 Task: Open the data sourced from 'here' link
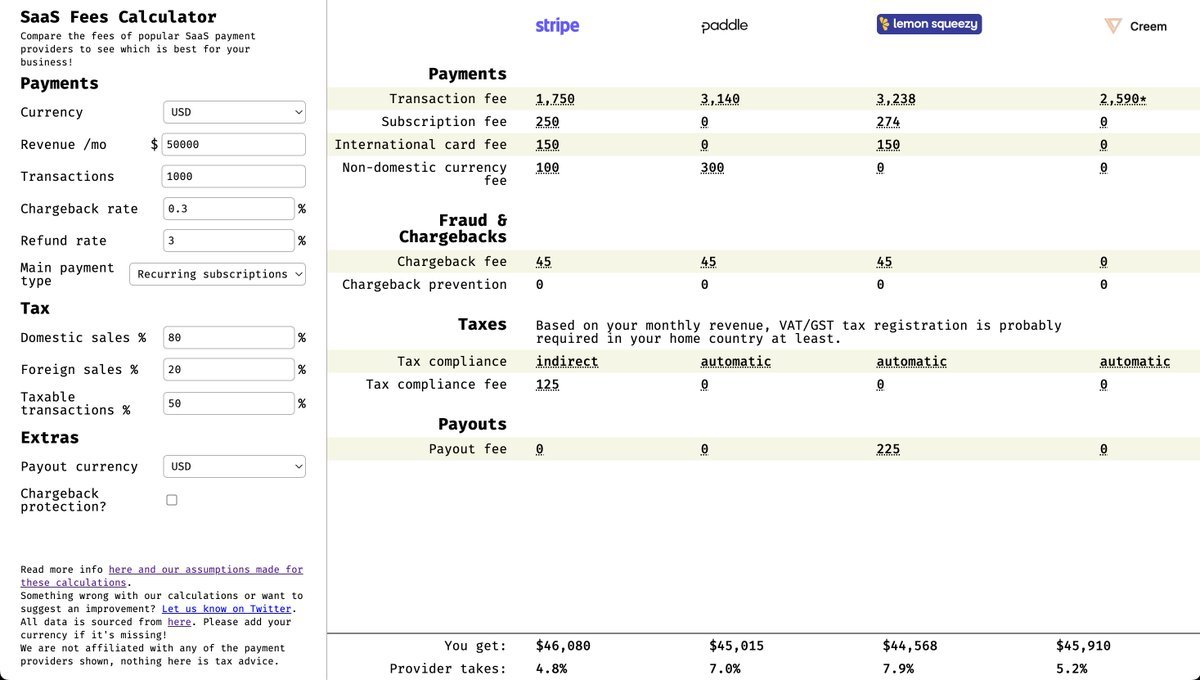179,622
